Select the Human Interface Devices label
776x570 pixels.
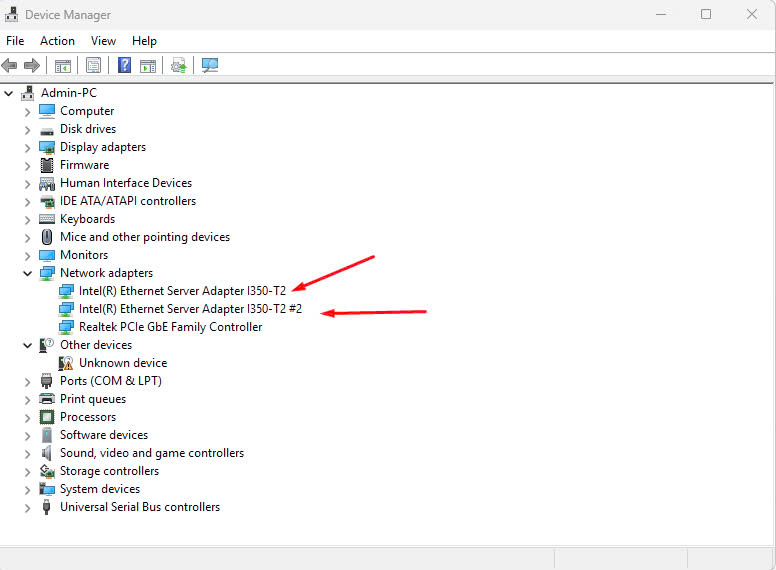[x=126, y=183]
